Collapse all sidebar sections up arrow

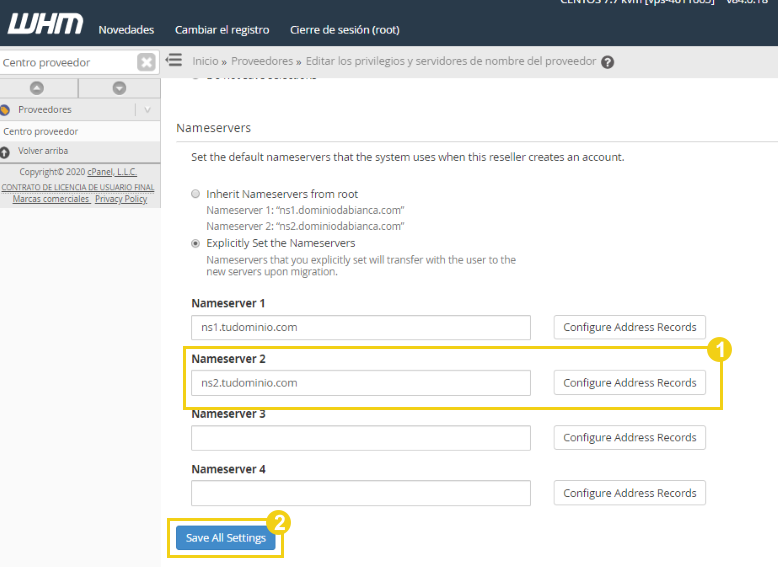pyautogui.click(x=37, y=88)
